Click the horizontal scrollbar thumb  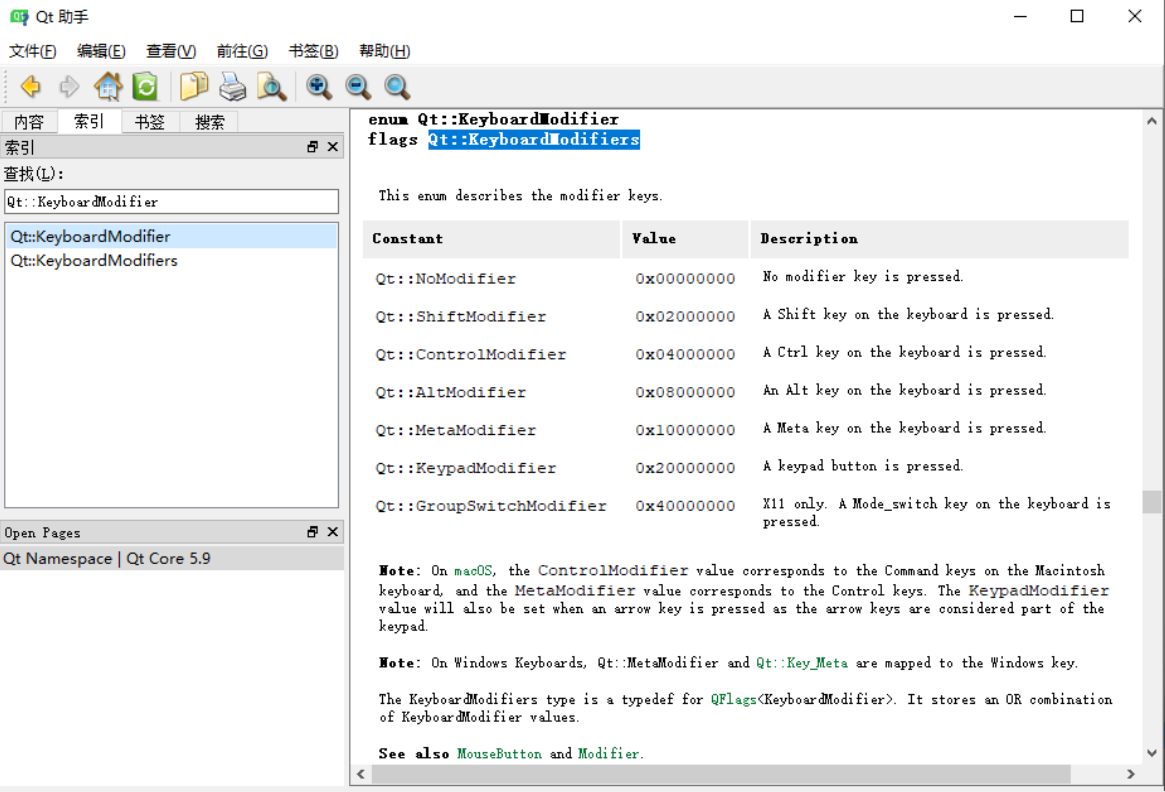(721, 774)
